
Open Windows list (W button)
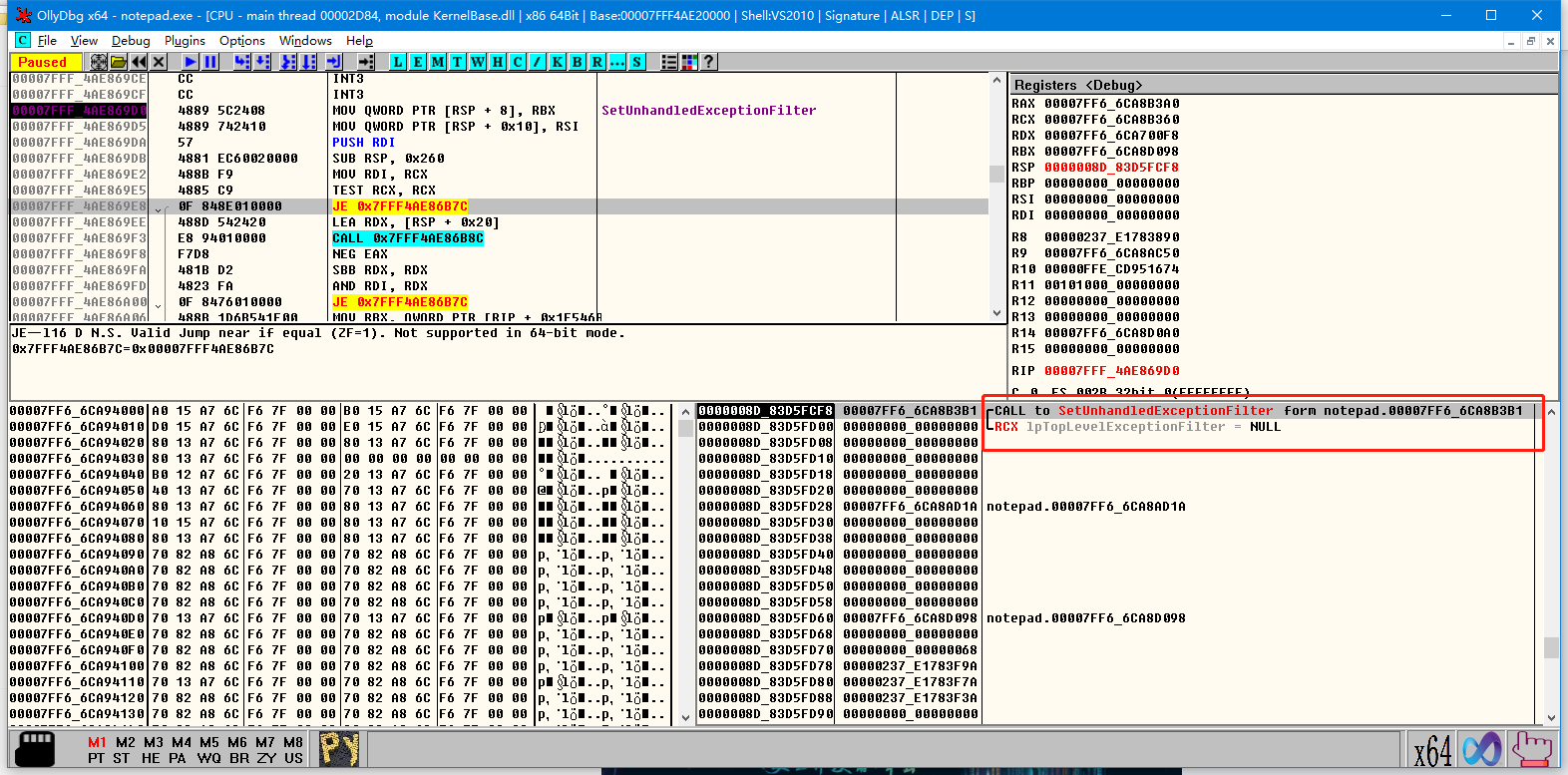coord(478,62)
